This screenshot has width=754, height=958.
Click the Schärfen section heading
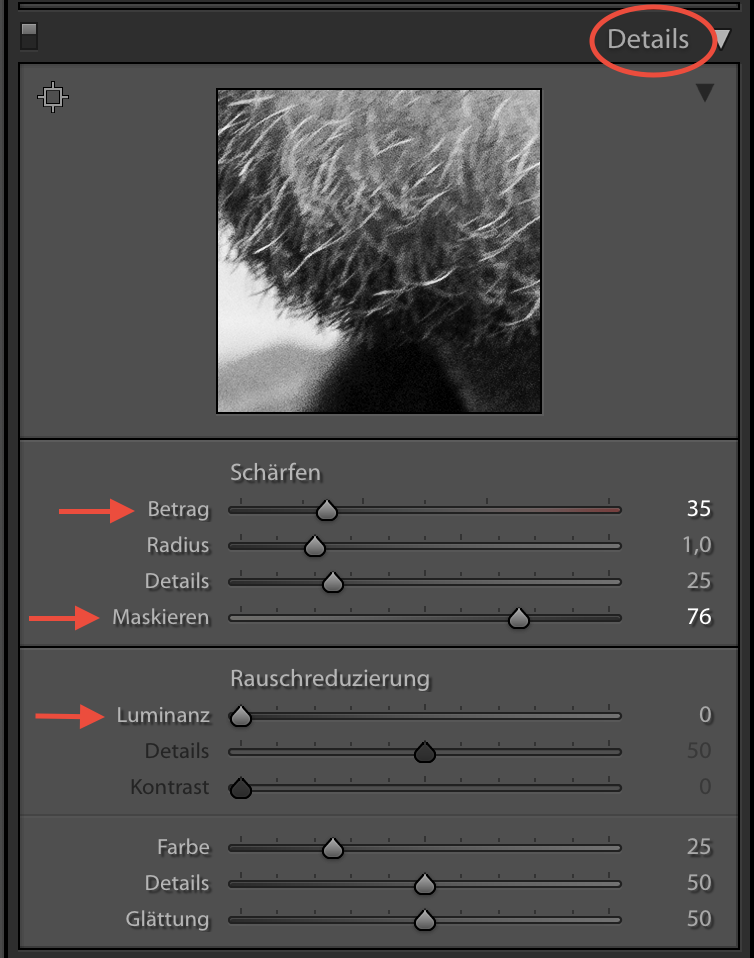click(x=276, y=471)
